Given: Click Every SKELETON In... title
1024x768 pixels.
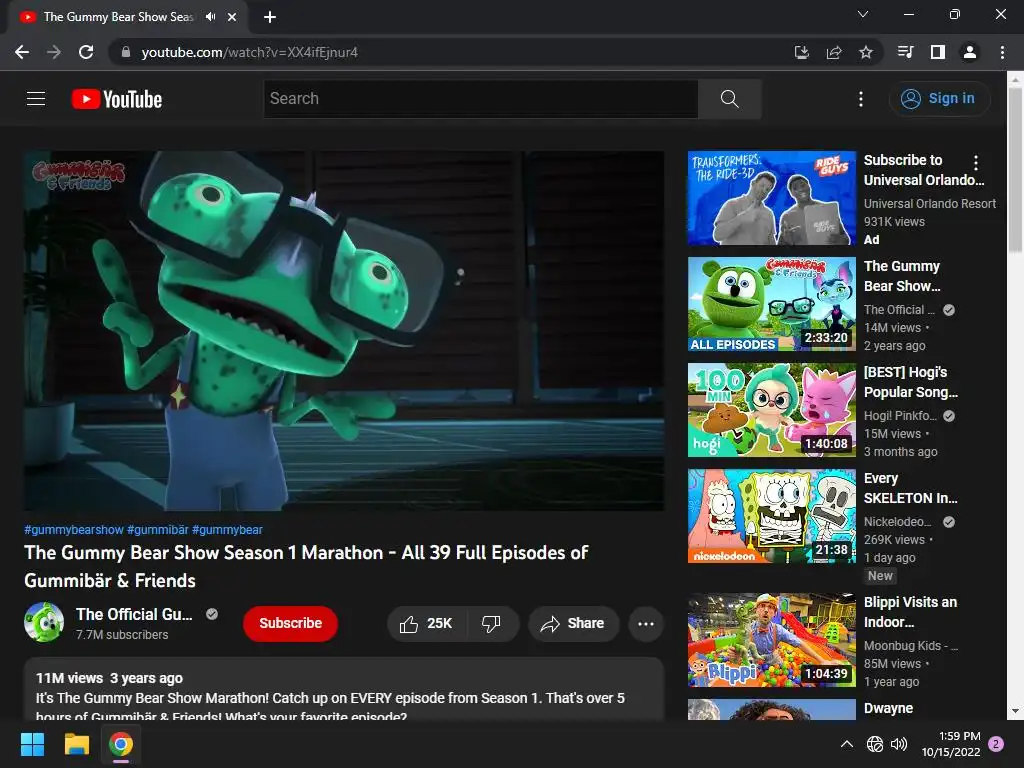Looking at the screenshot, I should [910, 488].
